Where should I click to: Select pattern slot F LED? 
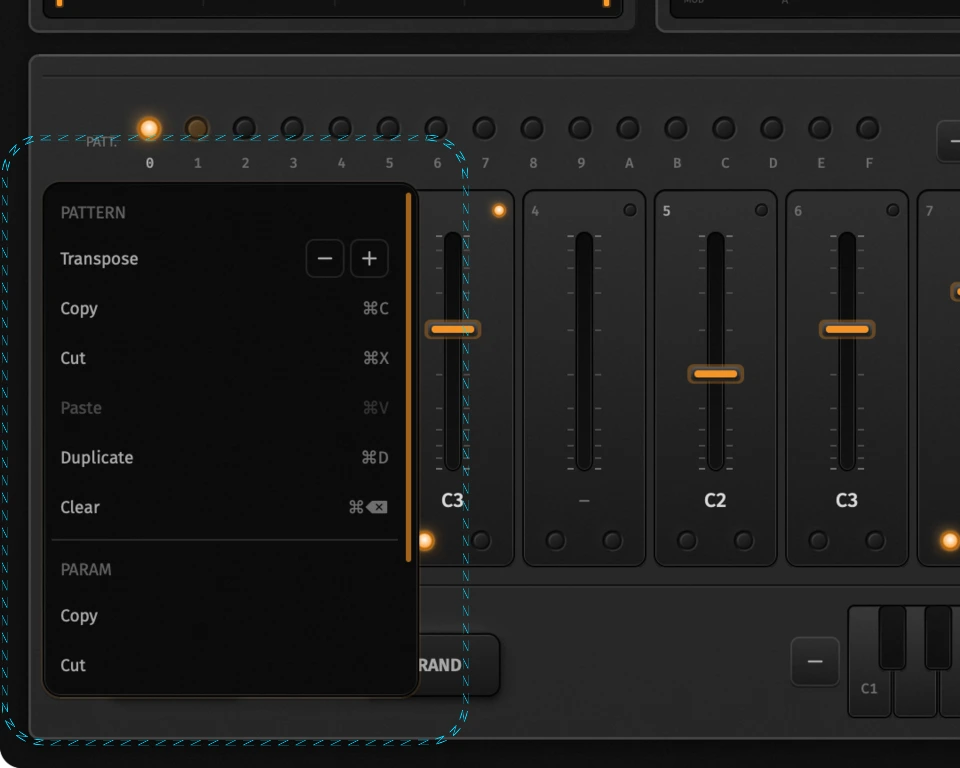tap(868, 129)
